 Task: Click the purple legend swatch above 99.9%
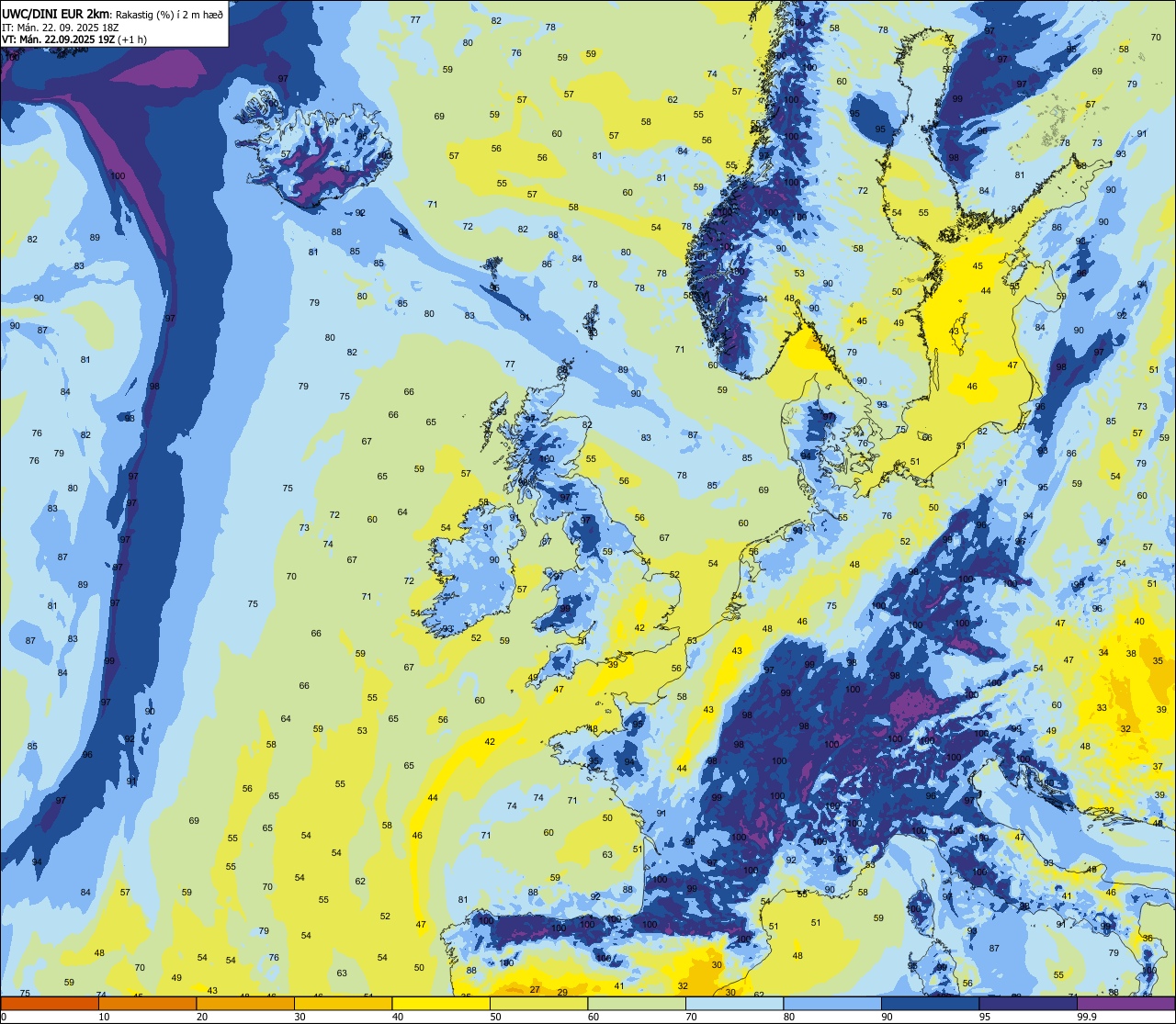tap(1125, 1003)
